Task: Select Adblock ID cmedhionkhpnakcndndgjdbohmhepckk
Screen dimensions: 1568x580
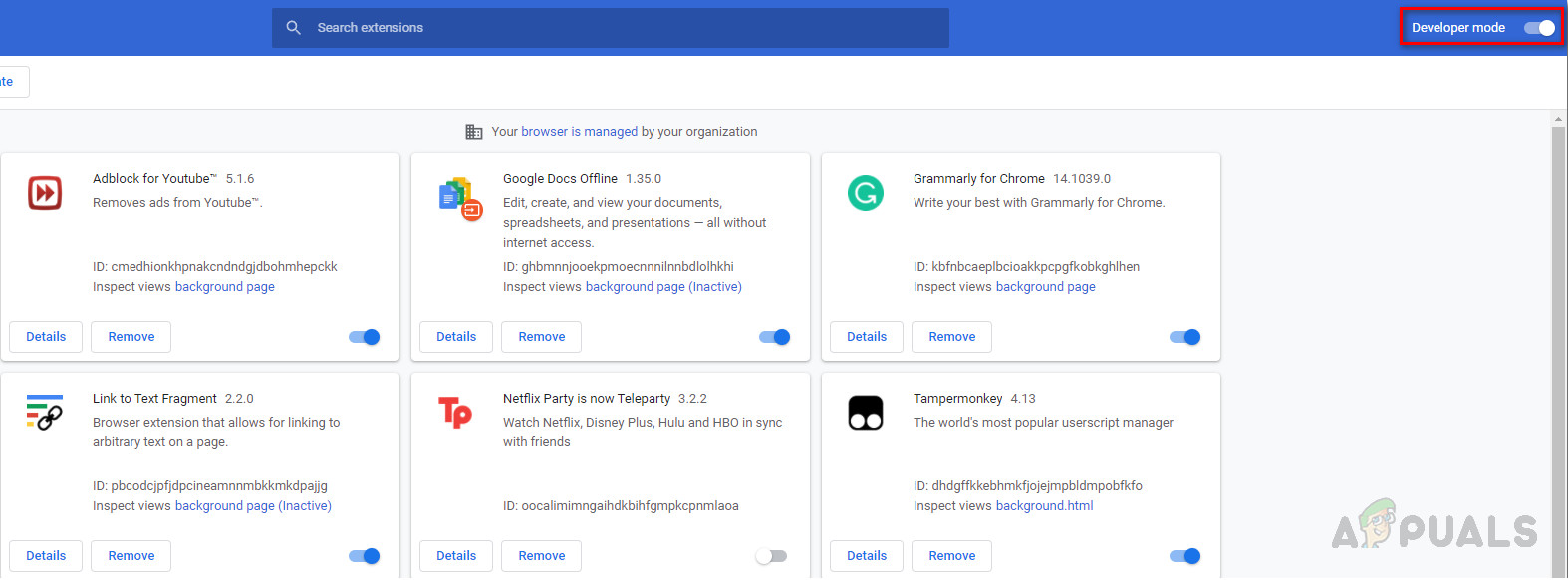Action: coord(224,267)
